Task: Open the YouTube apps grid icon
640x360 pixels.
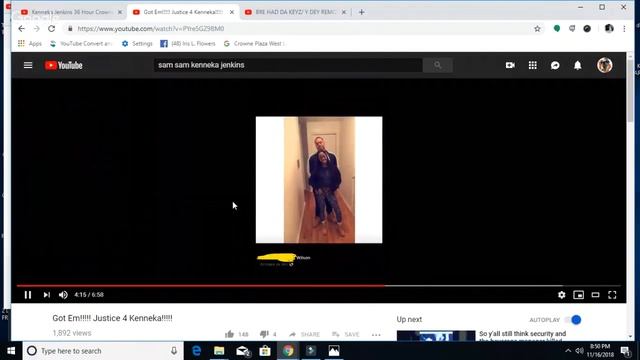Action: [x=533, y=65]
